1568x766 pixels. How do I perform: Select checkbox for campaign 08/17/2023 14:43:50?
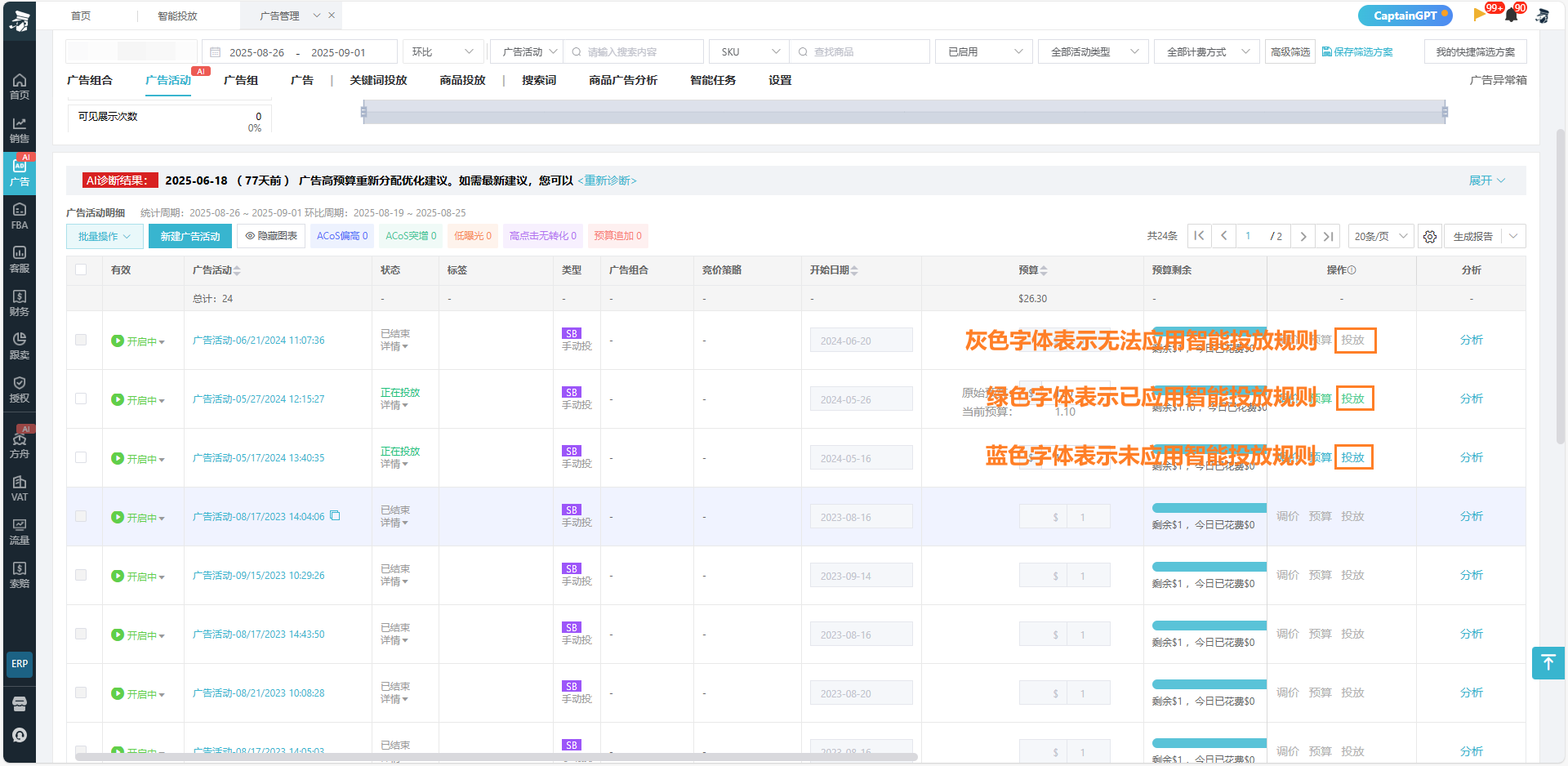pos(81,634)
